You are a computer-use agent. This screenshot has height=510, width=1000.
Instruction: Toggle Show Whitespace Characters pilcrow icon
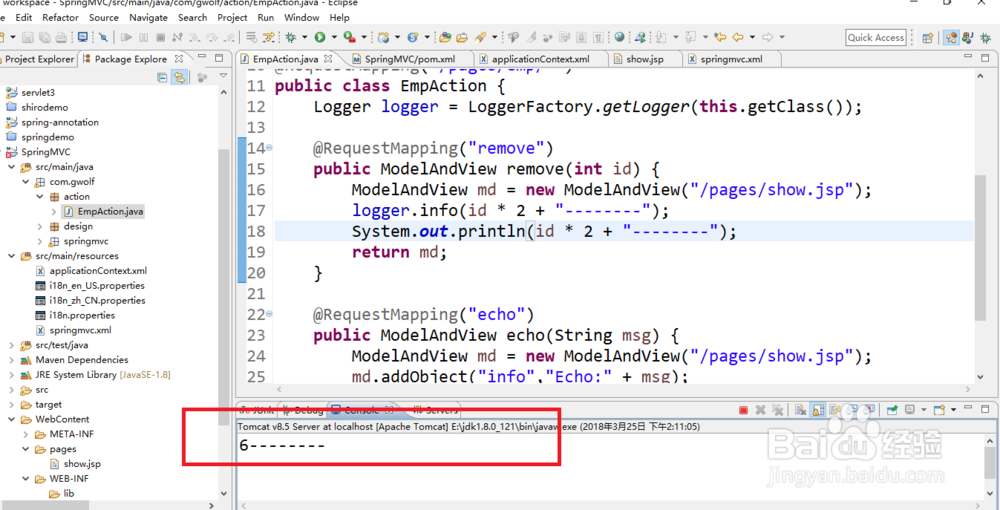(x=598, y=37)
